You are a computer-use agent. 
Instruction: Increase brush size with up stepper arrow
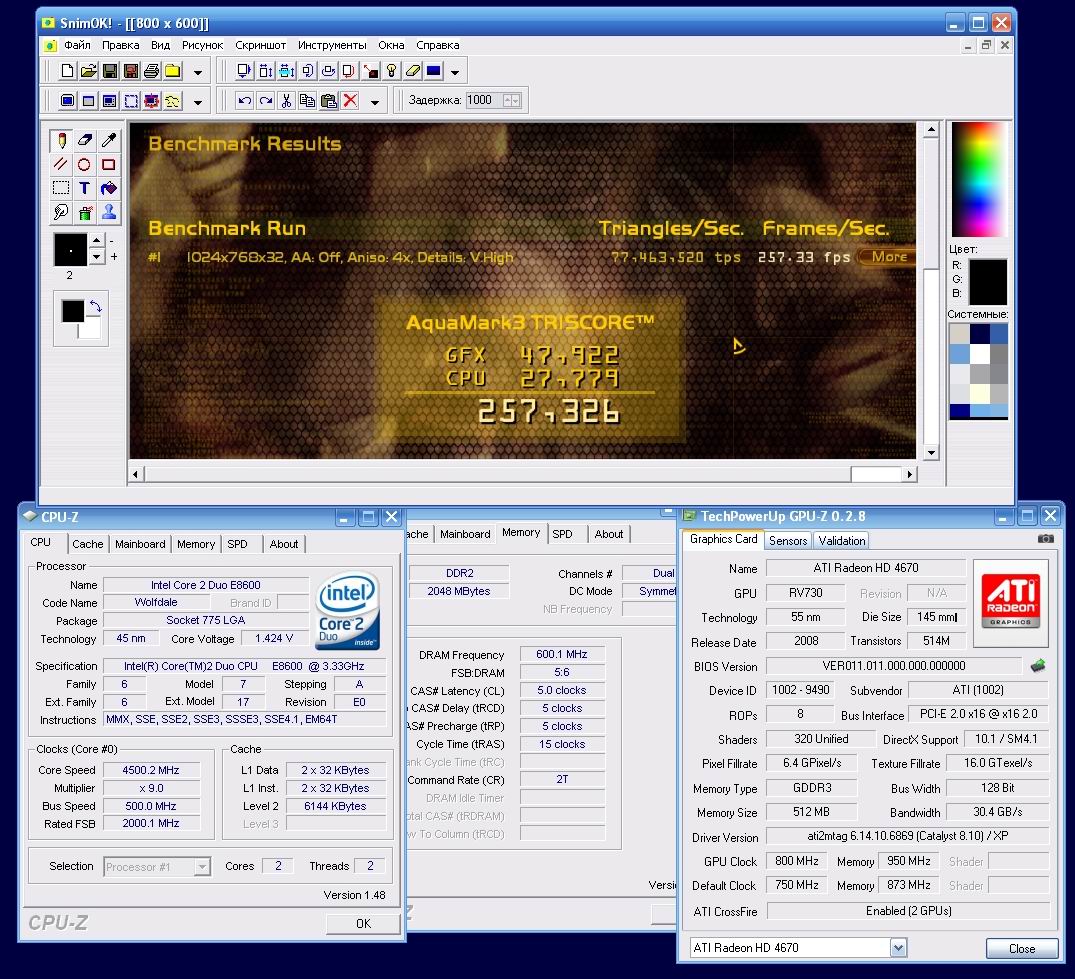[97, 241]
